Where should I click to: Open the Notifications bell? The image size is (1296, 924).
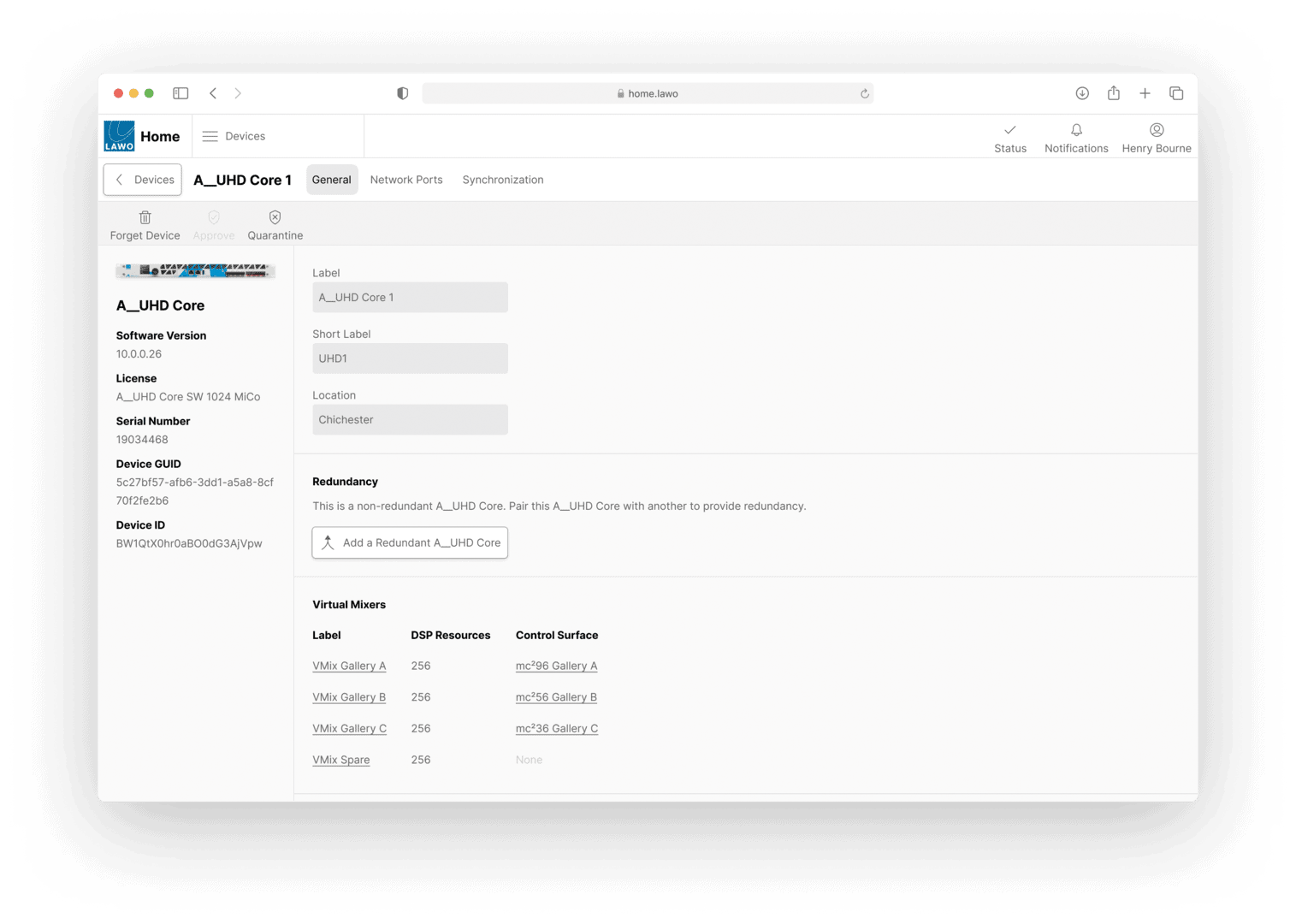[1076, 138]
